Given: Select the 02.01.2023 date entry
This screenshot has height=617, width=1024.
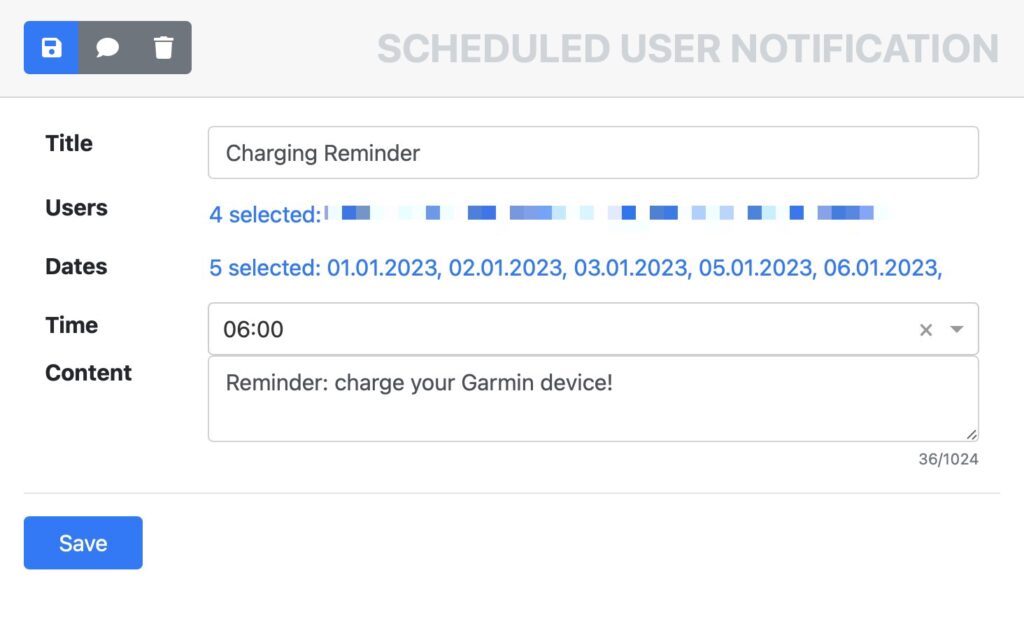Looking at the screenshot, I should (x=507, y=268).
